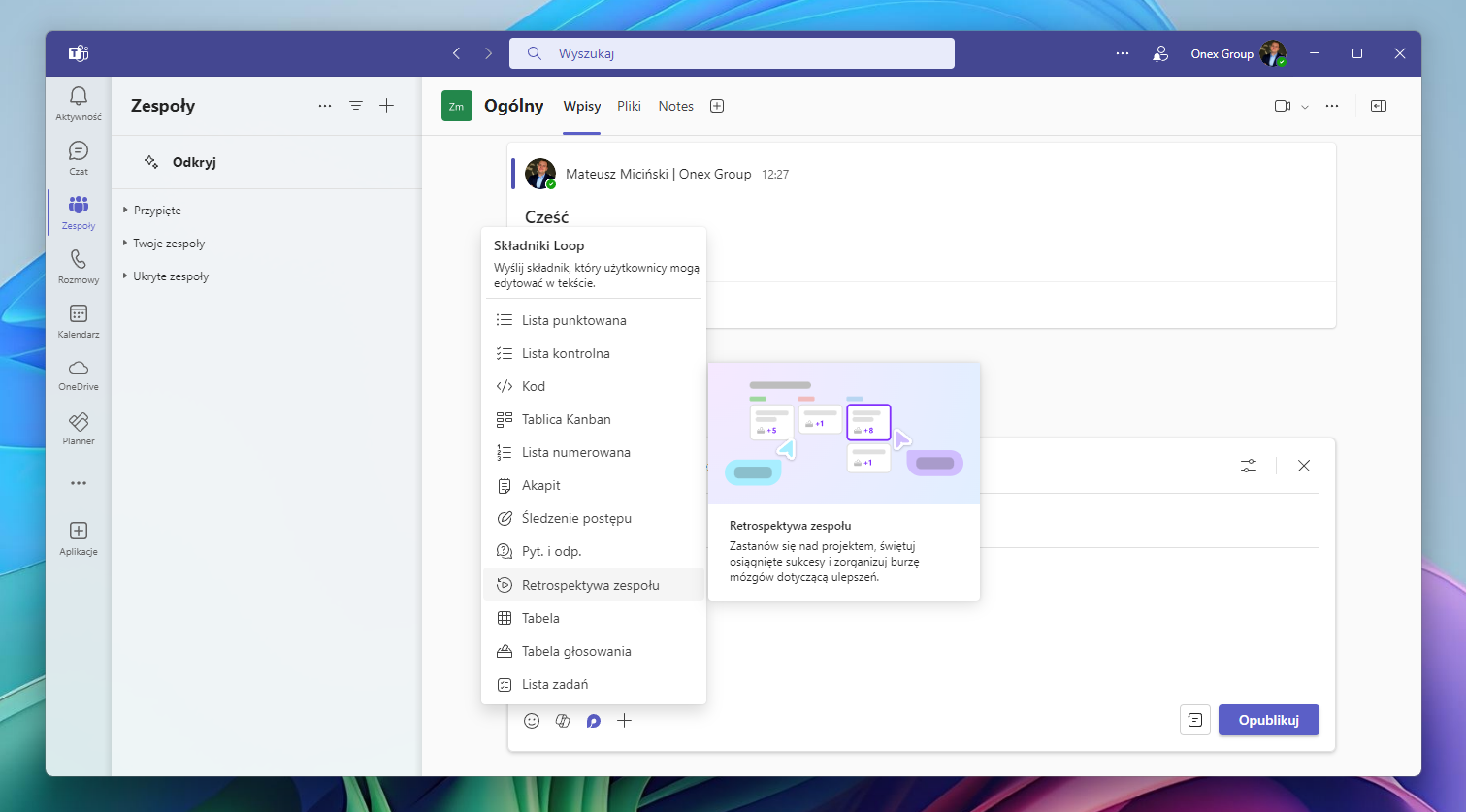The height and width of the screenshot is (812, 1466).
Task: Insert an emoji in the post
Action: (x=532, y=720)
